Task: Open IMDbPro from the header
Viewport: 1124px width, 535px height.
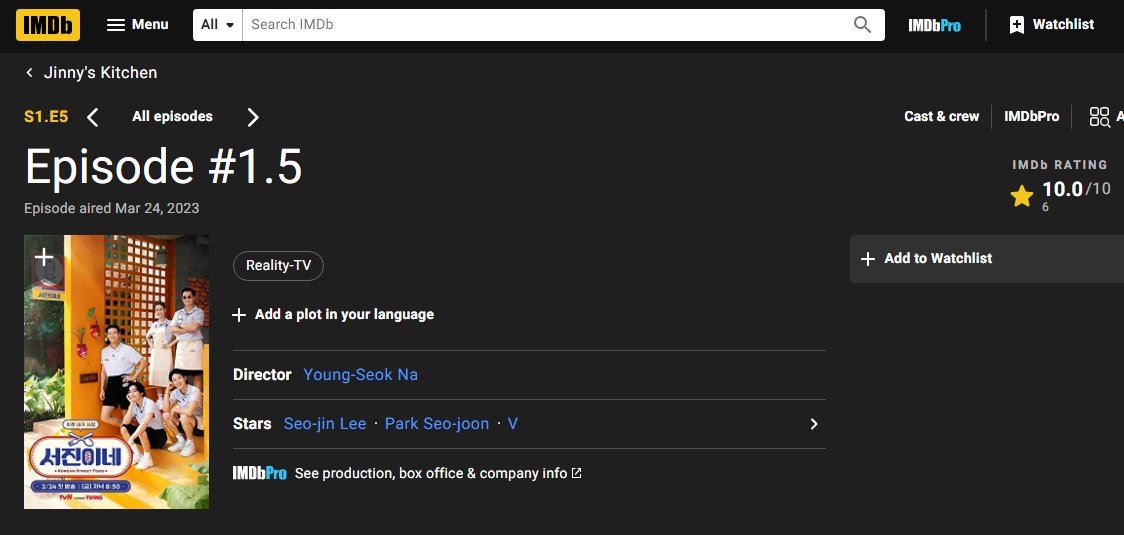Action: coord(934,25)
